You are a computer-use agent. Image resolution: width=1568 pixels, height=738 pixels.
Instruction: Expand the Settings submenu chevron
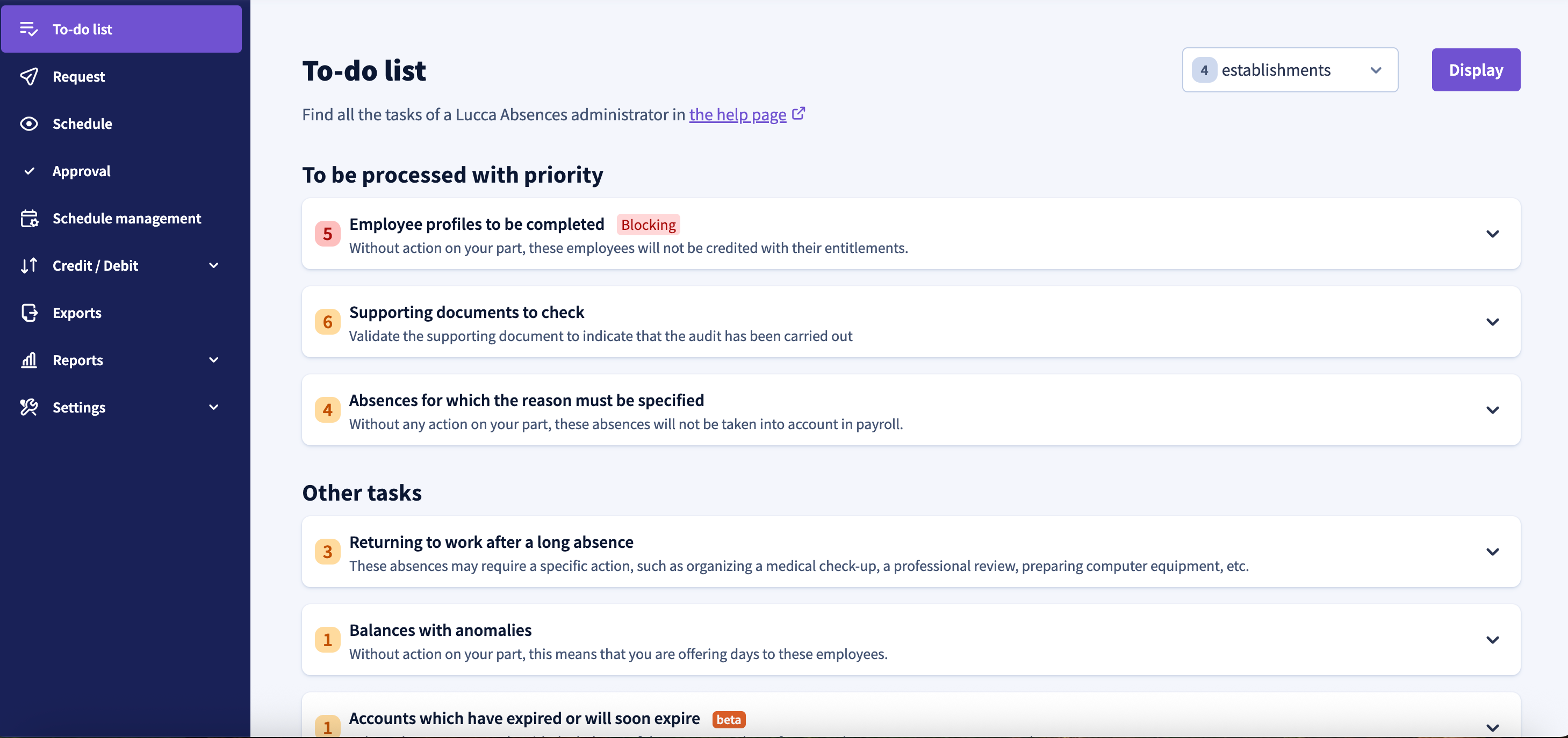[x=214, y=407]
